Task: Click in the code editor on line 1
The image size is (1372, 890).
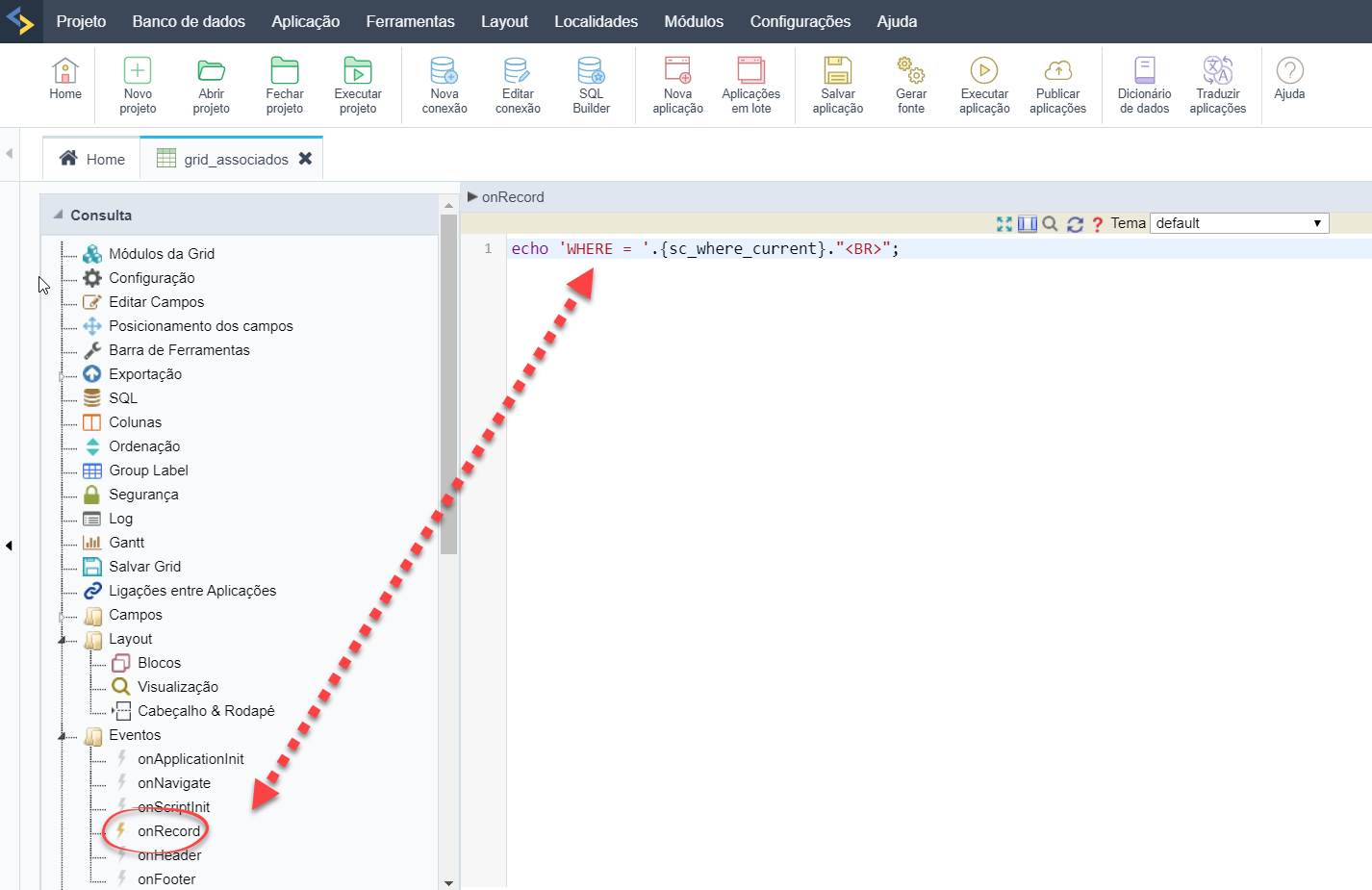Action: coord(938,249)
